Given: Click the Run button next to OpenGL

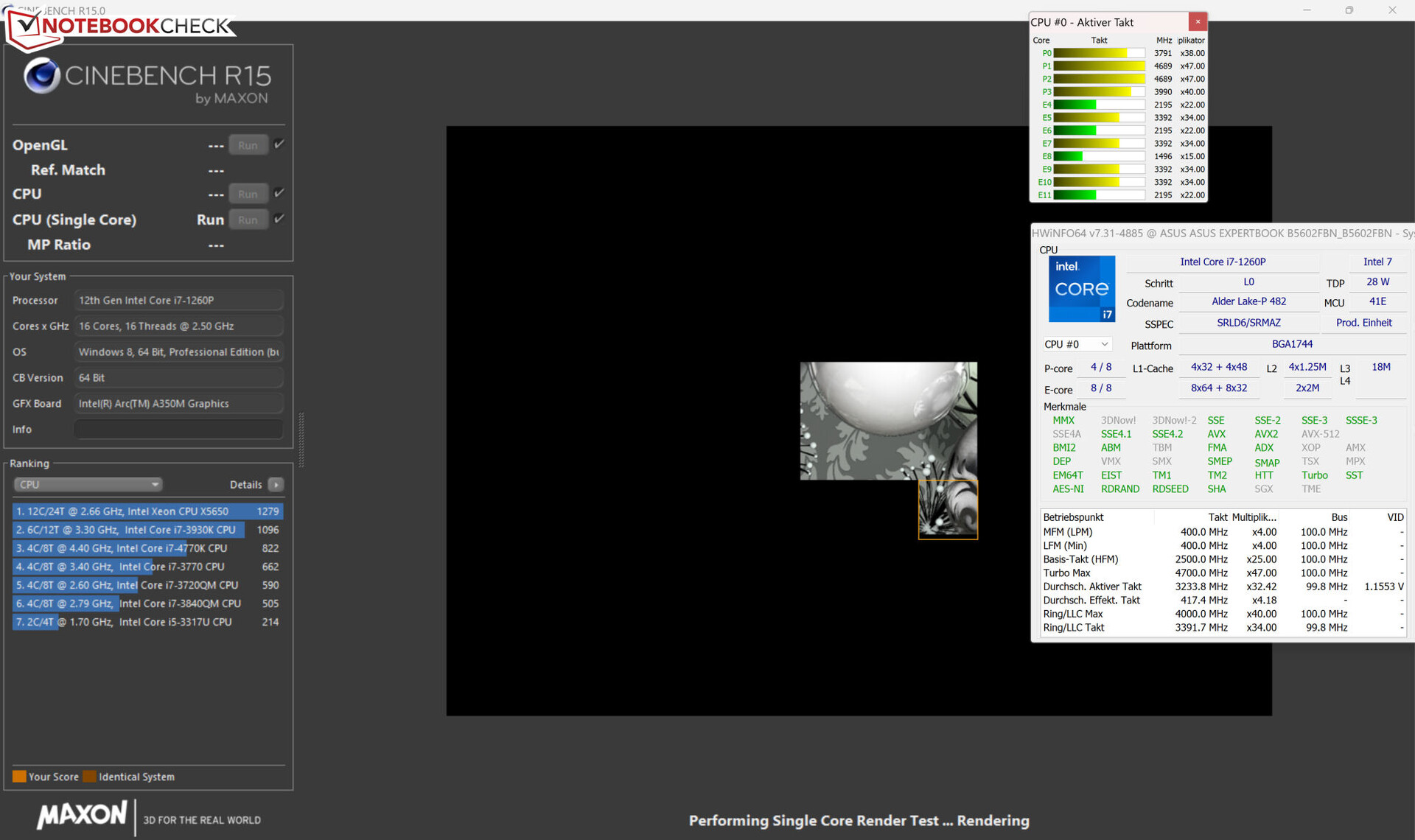Looking at the screenshot, I should pos(248,145).
